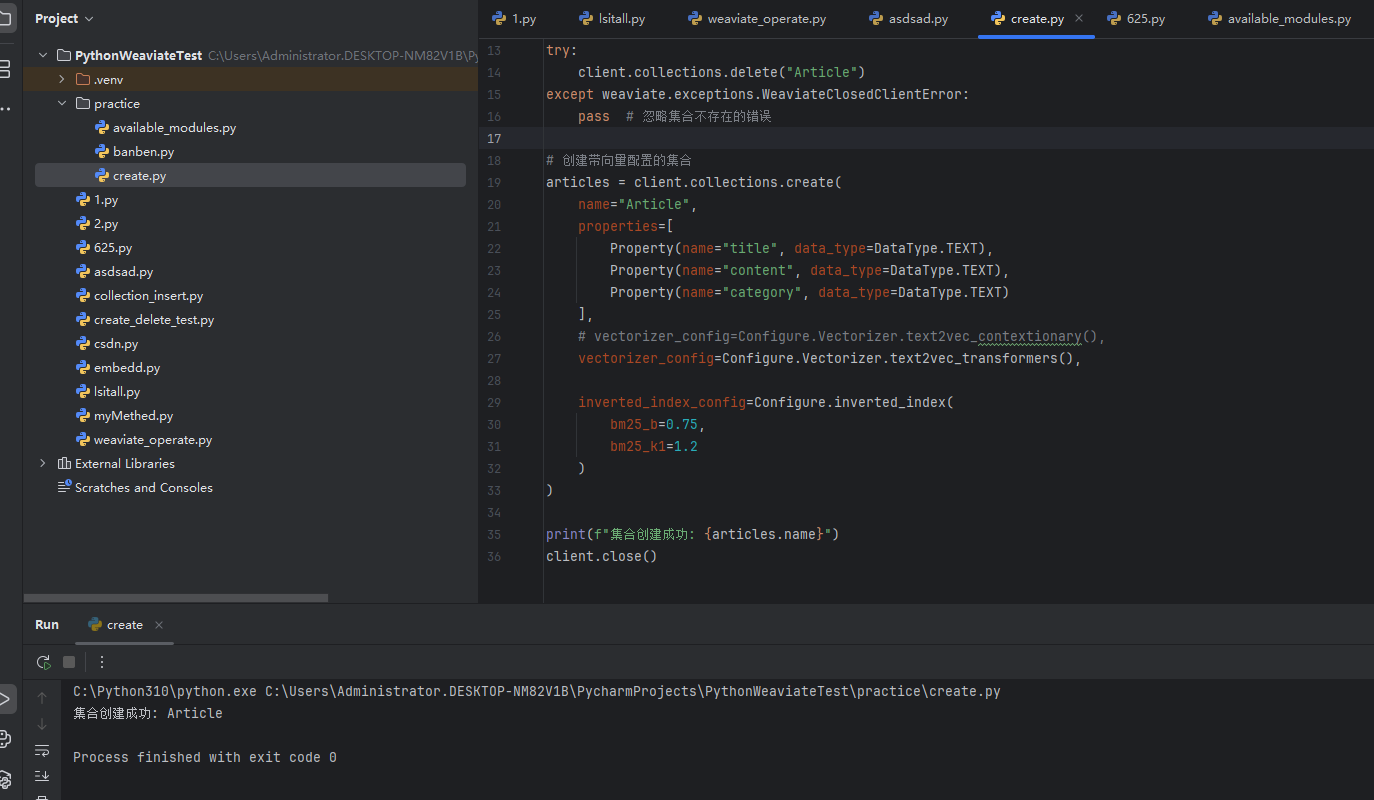This screenshot has height=800, width=1374.
Task: Click the three-dots More tool windows icon
Action: point(5,108)
